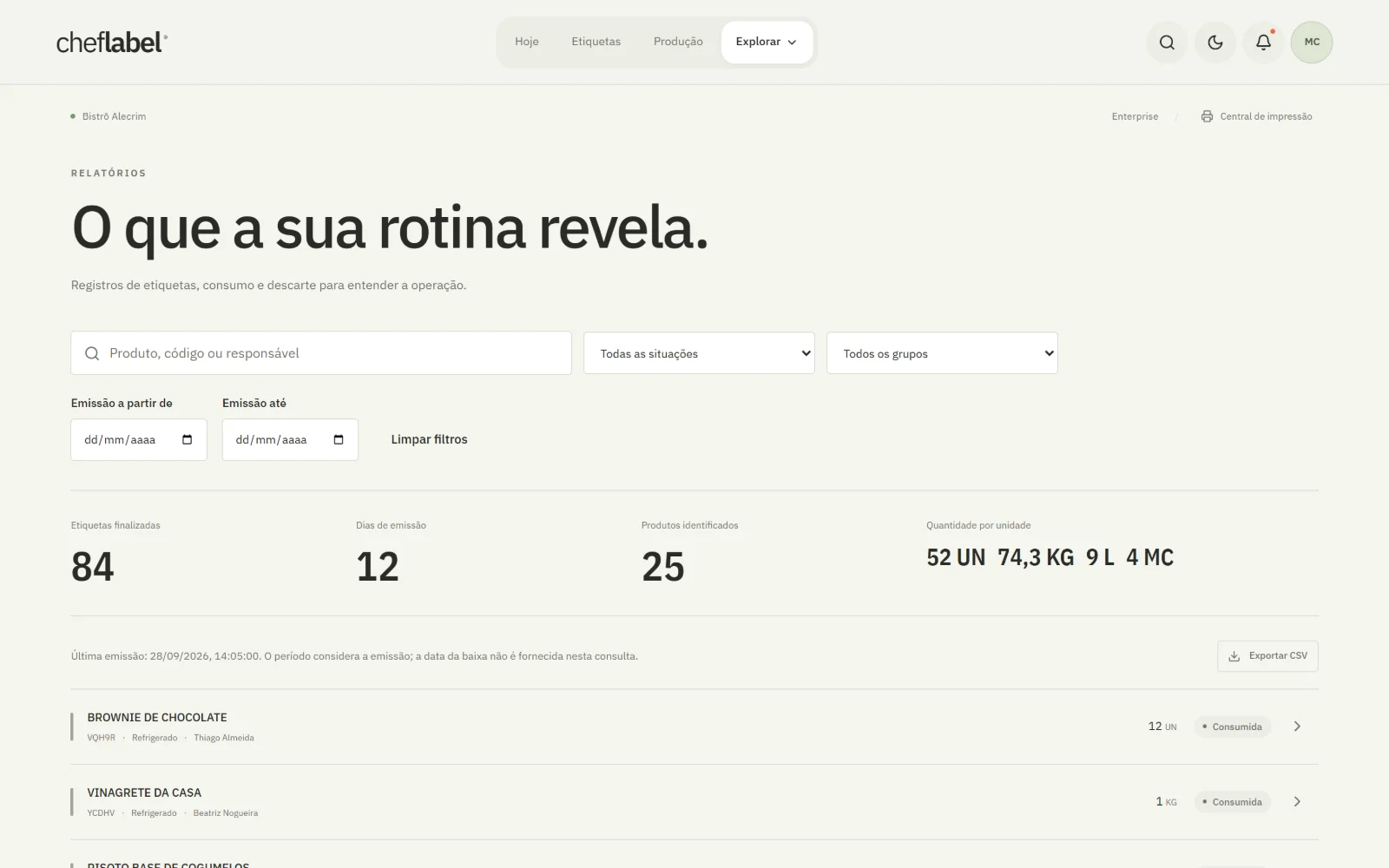
Task: Click Beatriz Nogueira responsible name
Action: 226,813
